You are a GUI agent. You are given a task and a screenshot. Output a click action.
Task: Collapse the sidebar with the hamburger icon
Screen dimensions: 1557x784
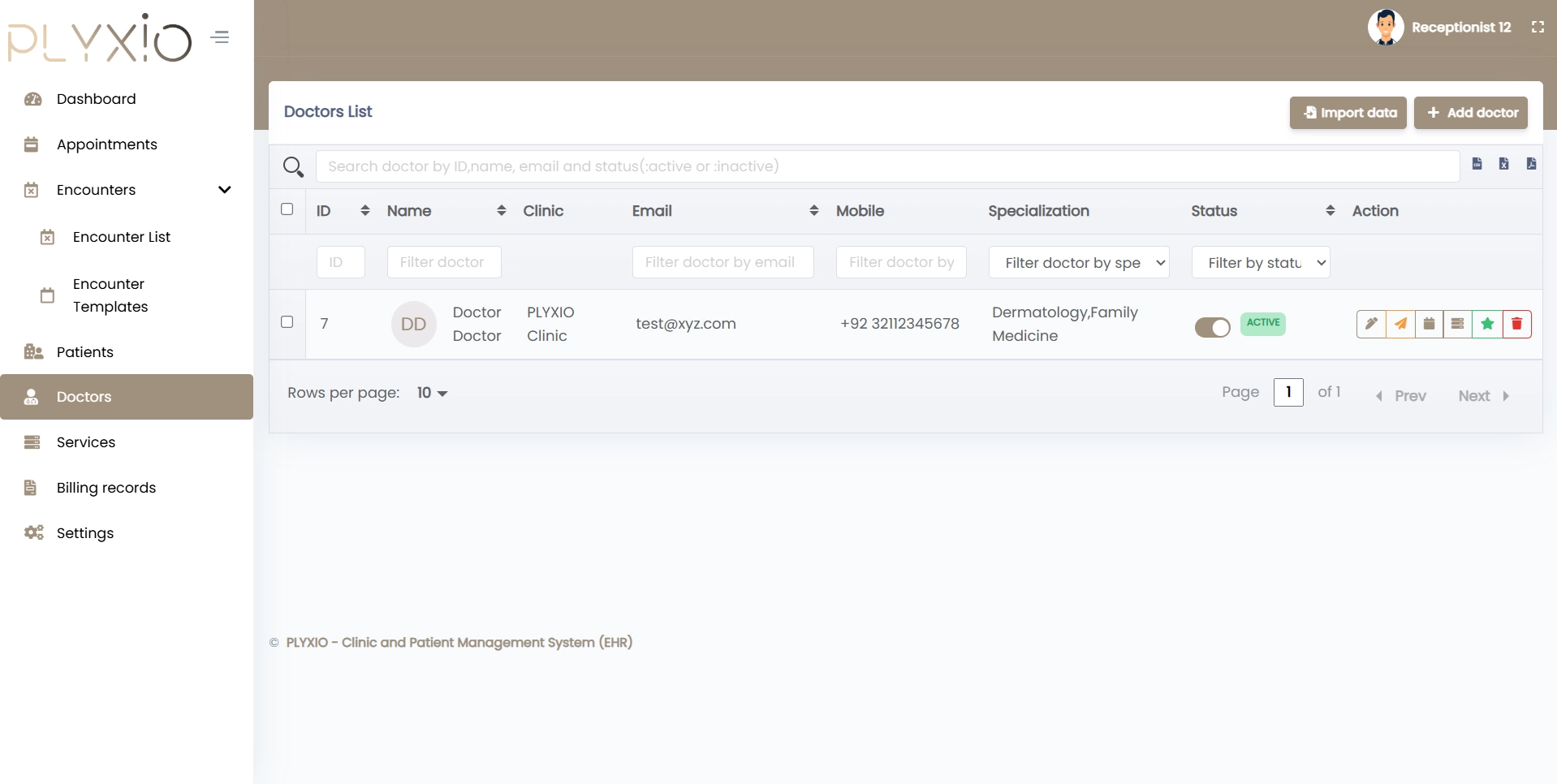[x=220, y=37]
